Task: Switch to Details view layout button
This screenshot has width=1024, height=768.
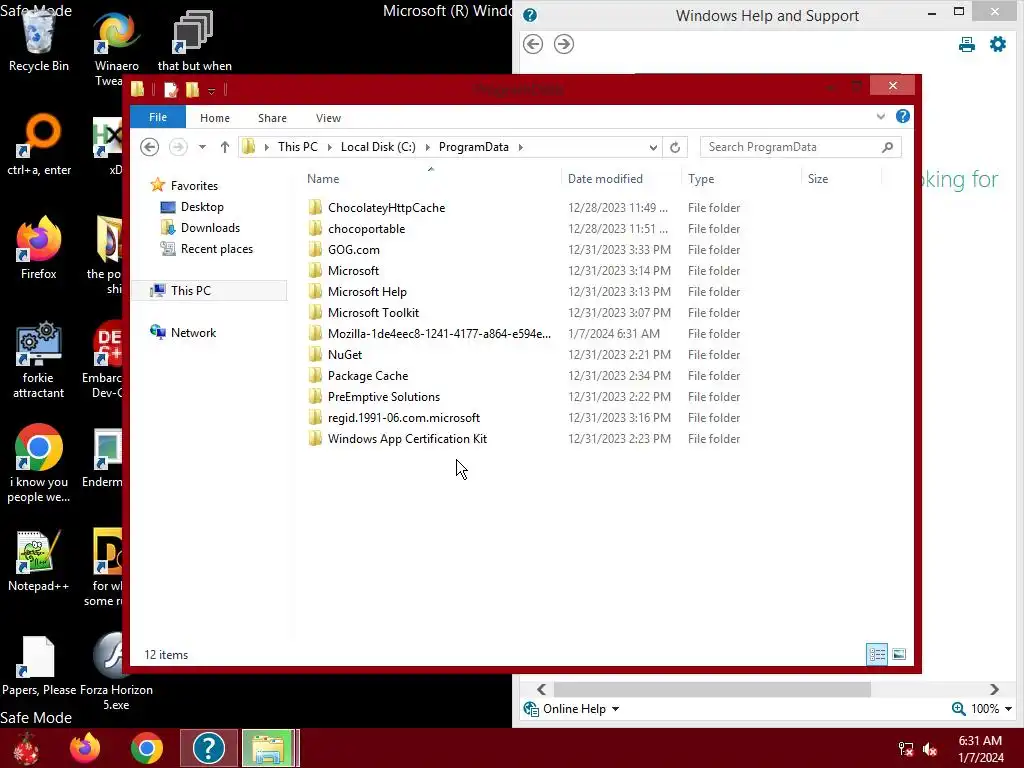Action: point(876,654)
